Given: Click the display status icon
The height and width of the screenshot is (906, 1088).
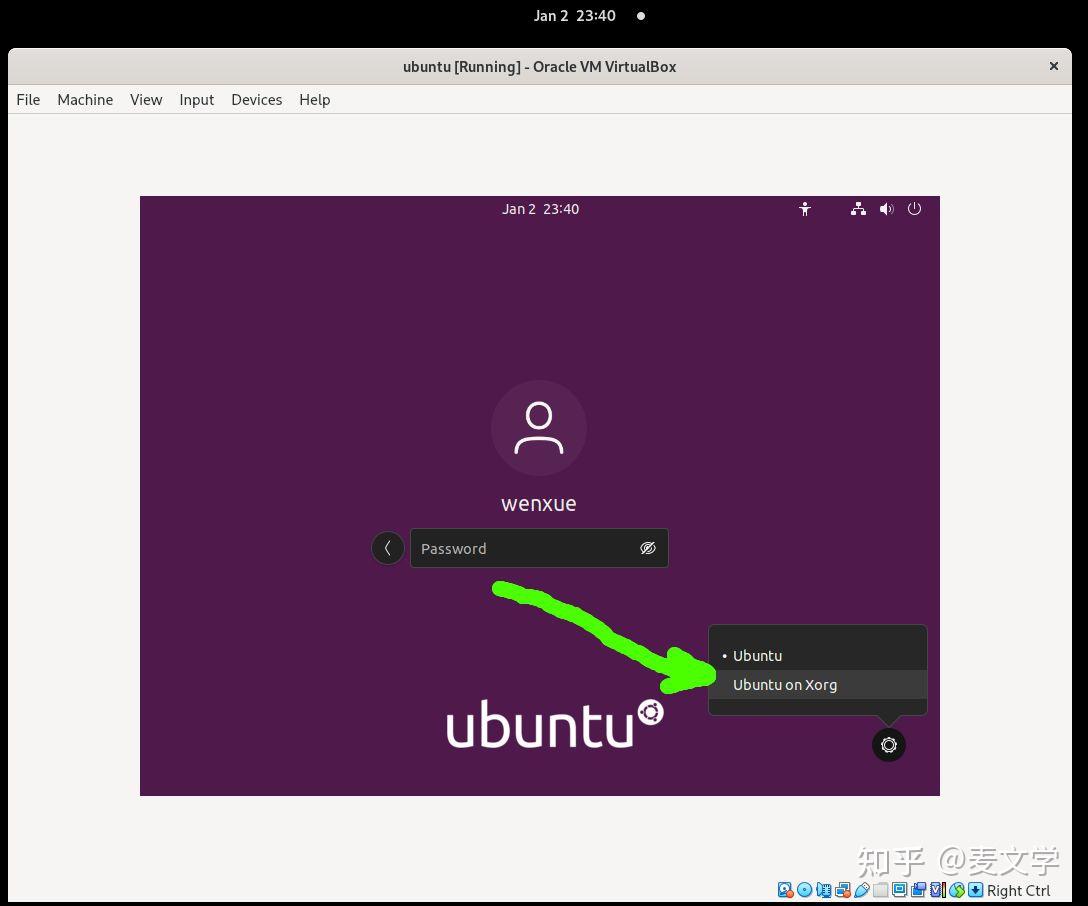Looking at the screenshot, I should pos(899,890).
